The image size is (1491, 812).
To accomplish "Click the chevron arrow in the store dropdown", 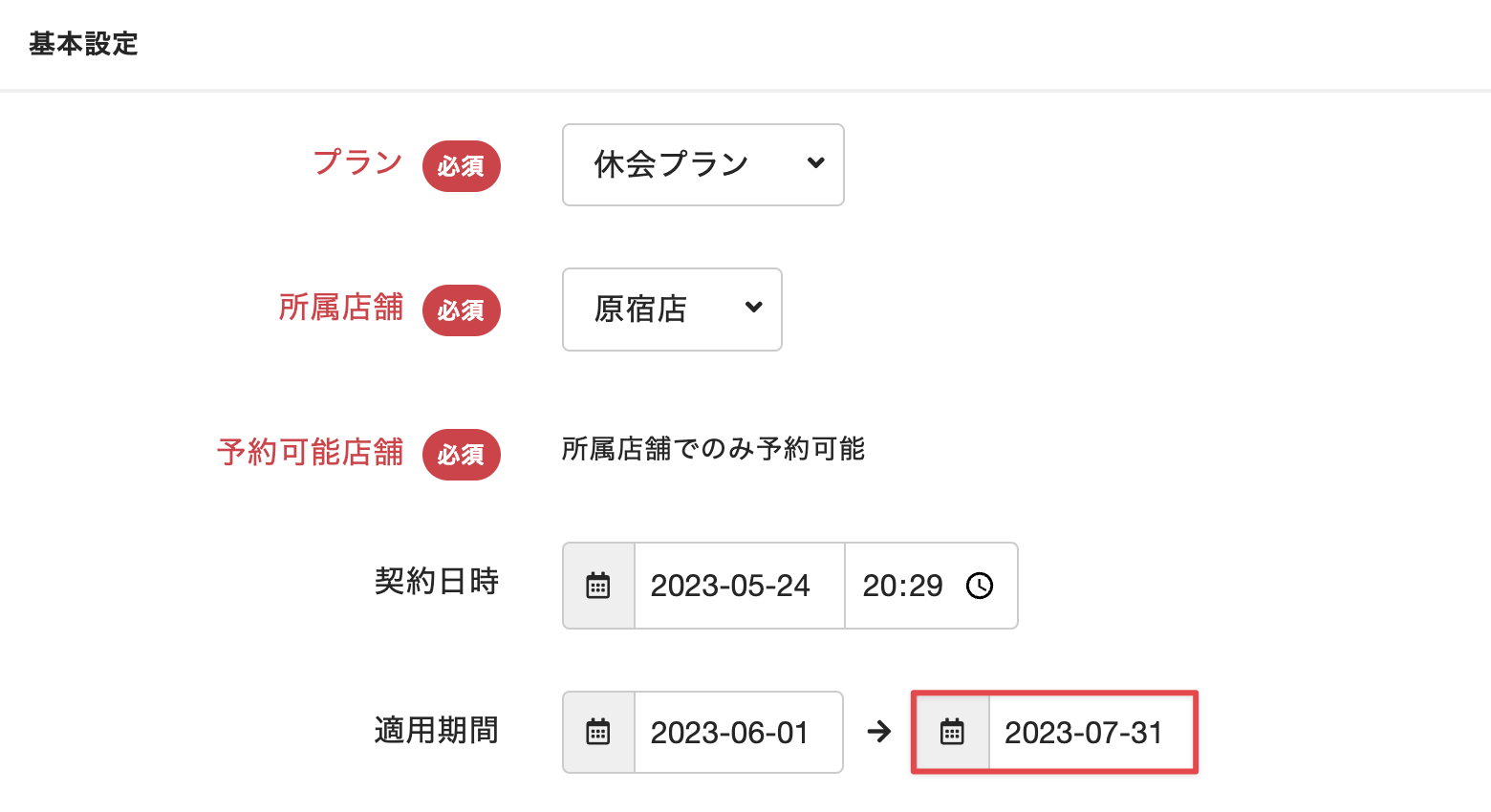I will tap(753, 308).
